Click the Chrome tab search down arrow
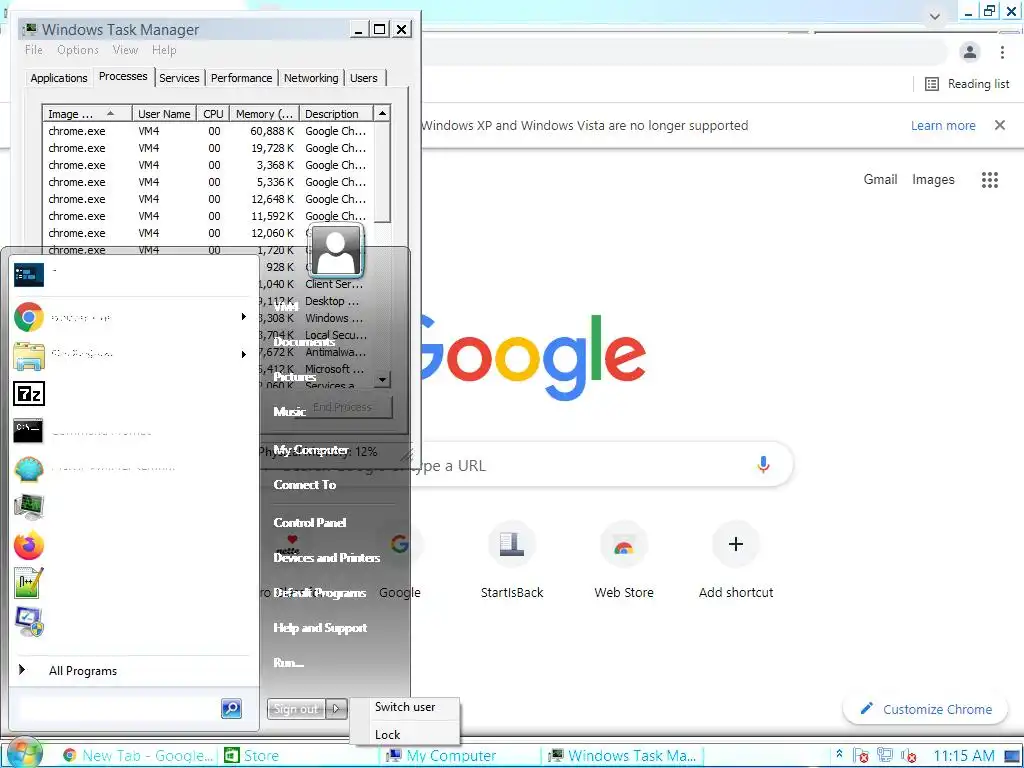 pyautogui.click(x=935, y=16)
